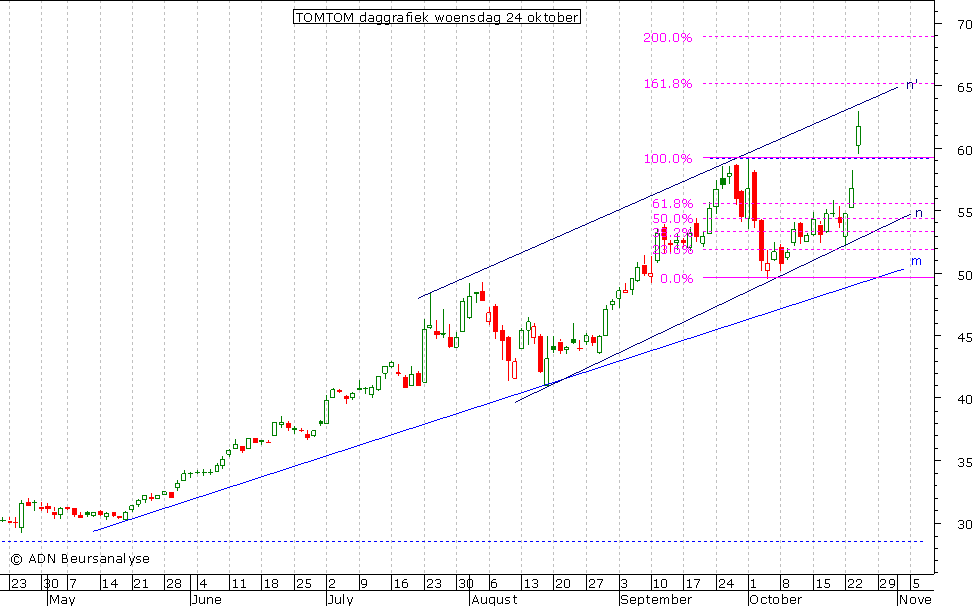Select date label 10 in September

point(660,584)
